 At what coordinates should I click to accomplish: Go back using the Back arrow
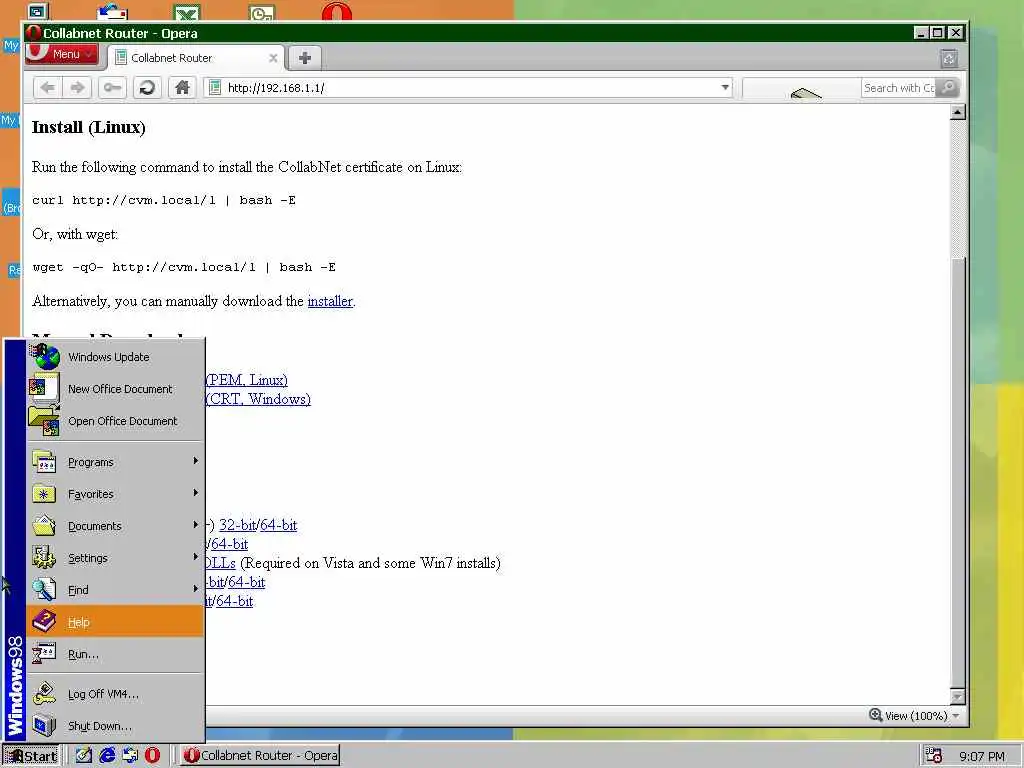pos(48,88)
